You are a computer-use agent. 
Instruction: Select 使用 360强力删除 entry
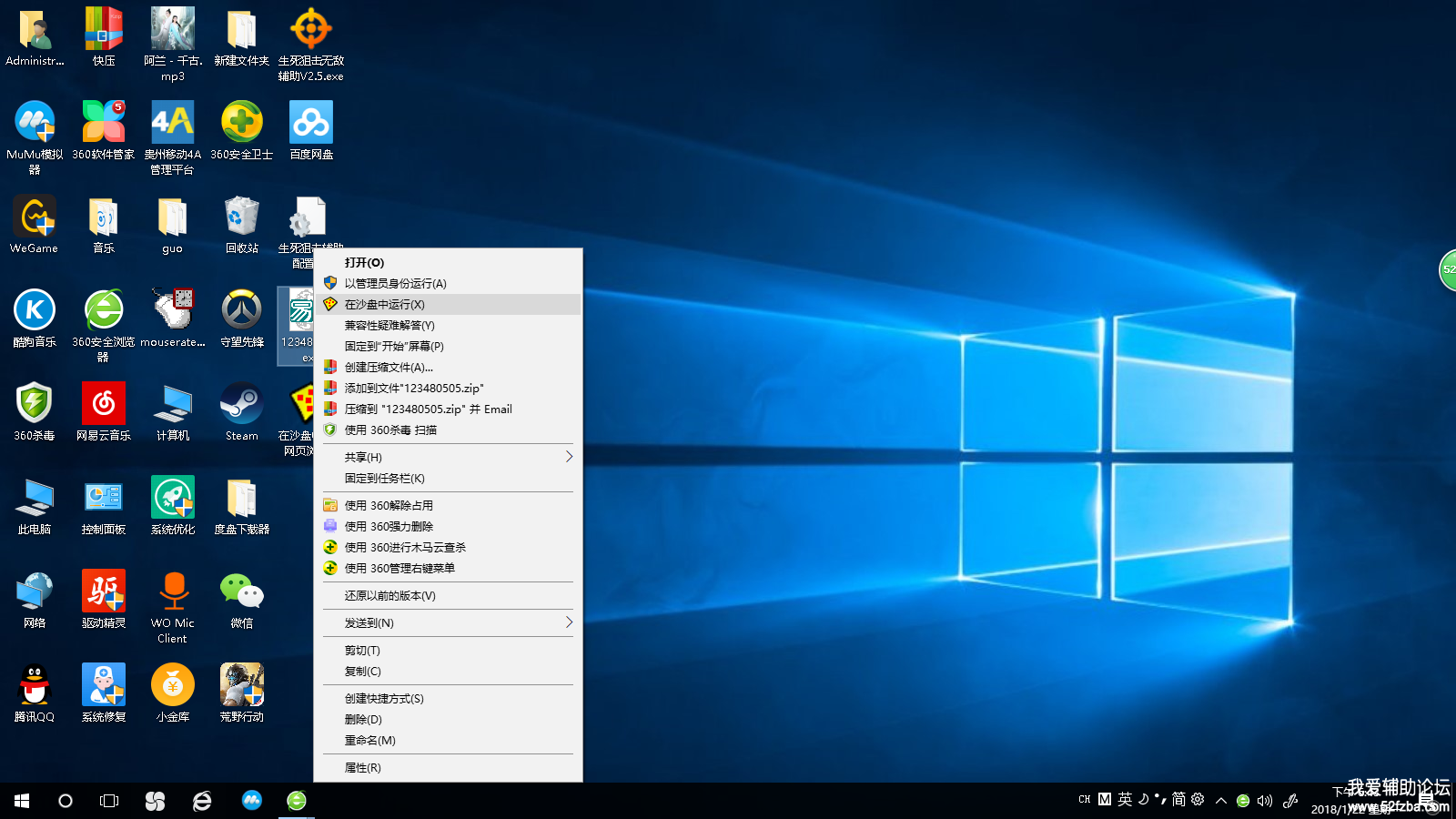click(448, 527)
